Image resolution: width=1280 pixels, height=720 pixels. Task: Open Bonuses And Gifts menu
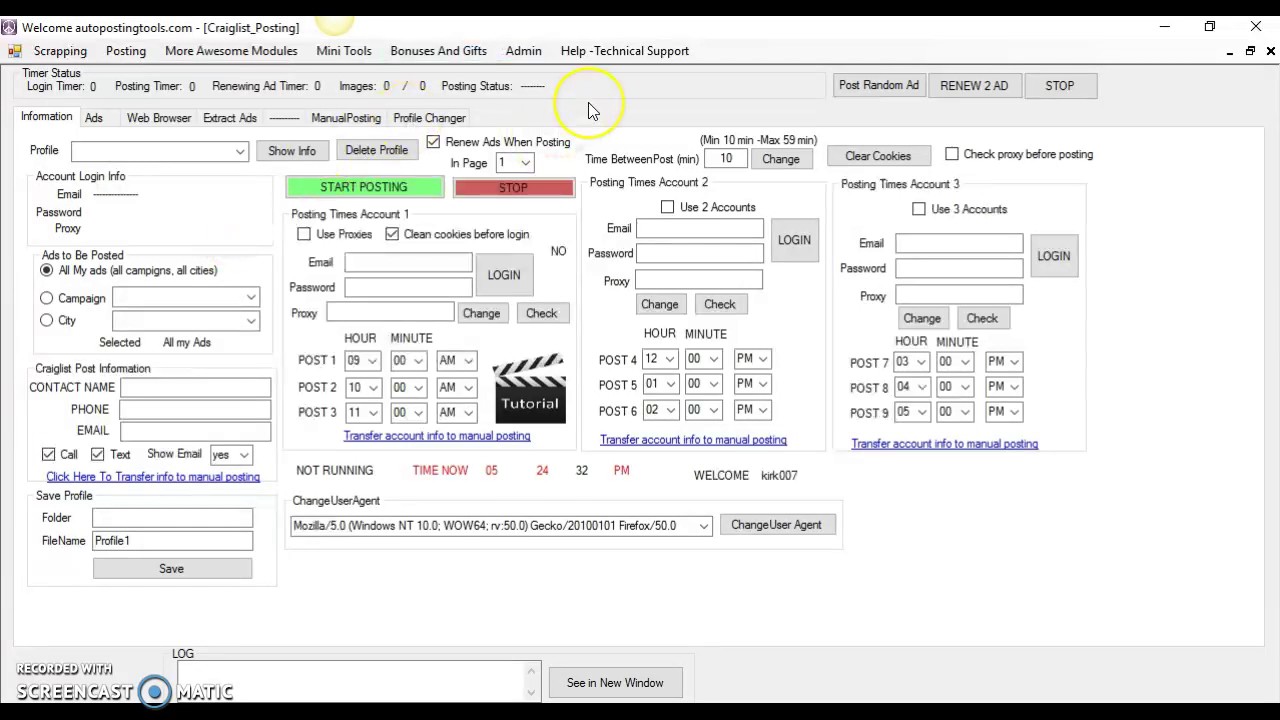(x=438, y=51)
